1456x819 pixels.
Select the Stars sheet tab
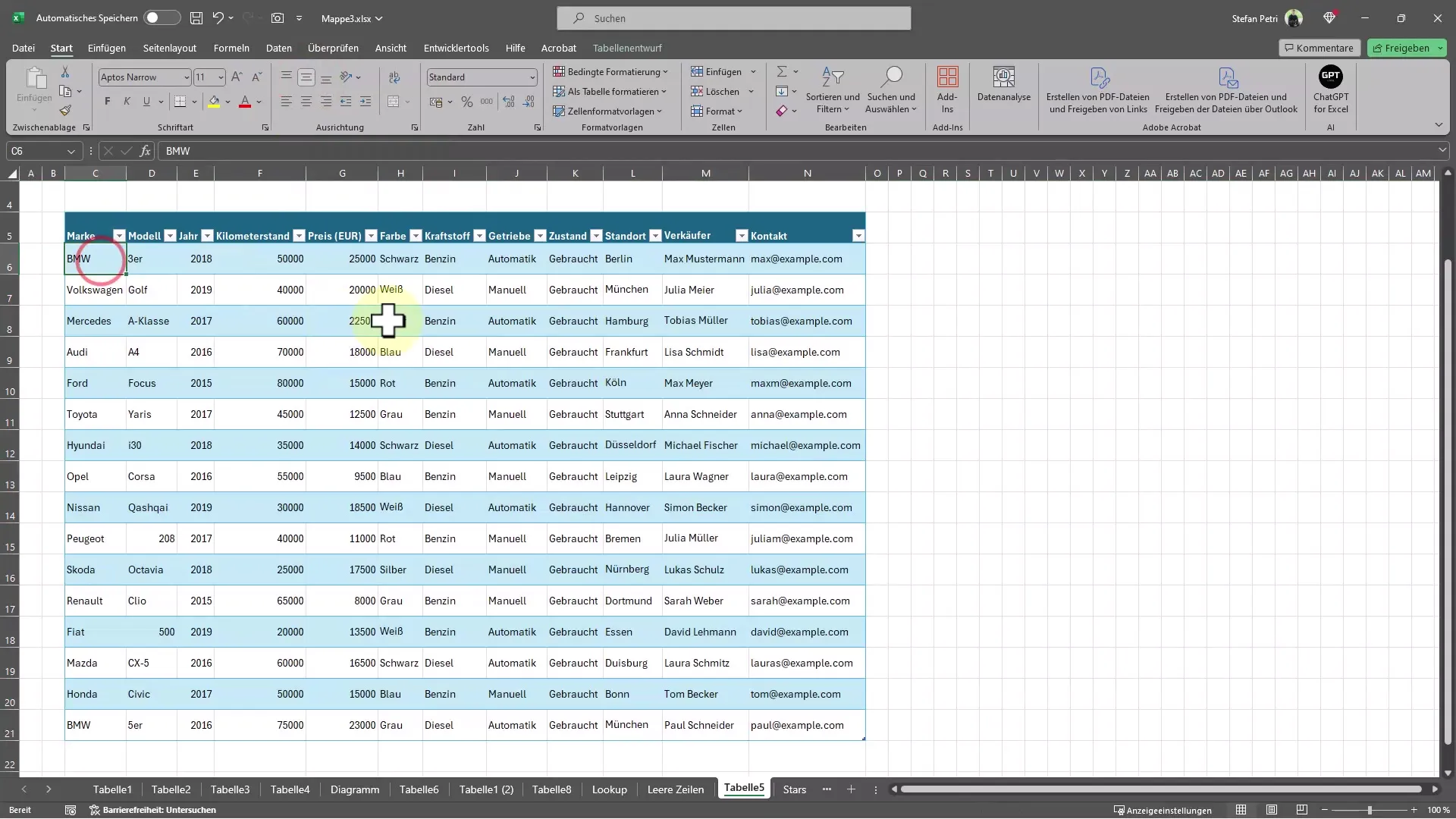pyautogui.click(x=793, y=789)
